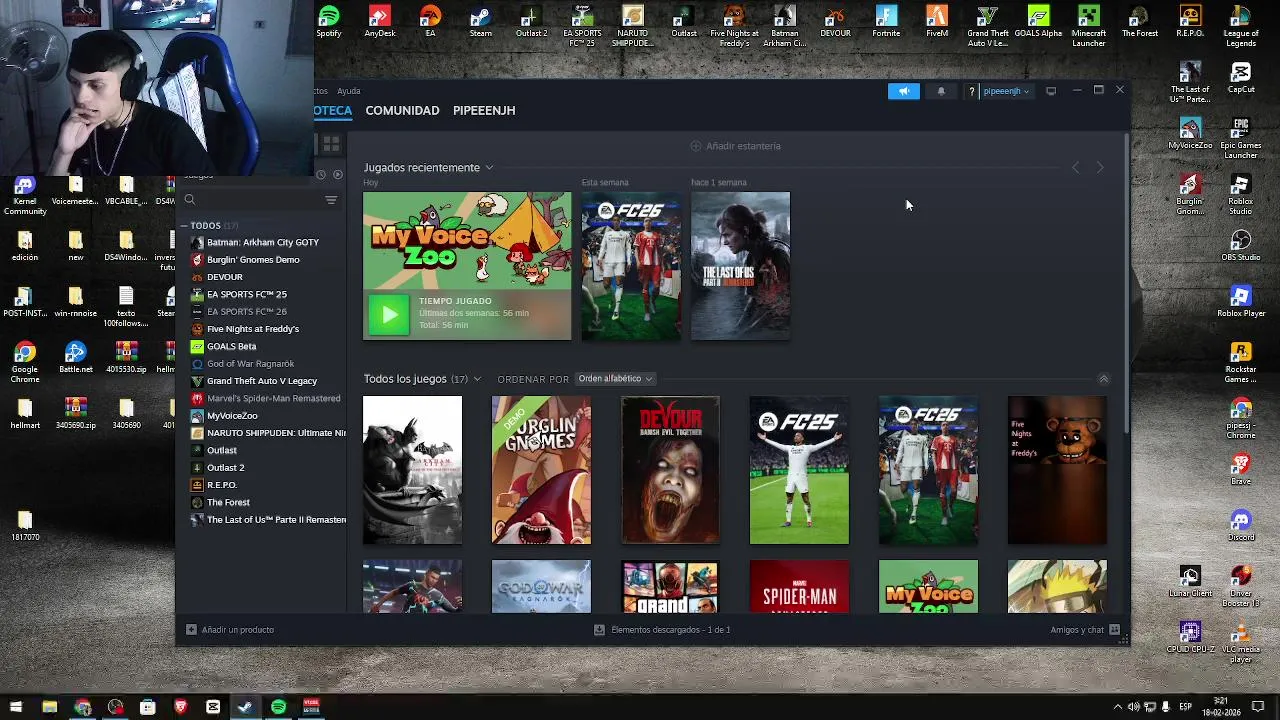The image size is (1280, 720).
Task: Open Amigos y chat
Action: tap(1085, 630)
